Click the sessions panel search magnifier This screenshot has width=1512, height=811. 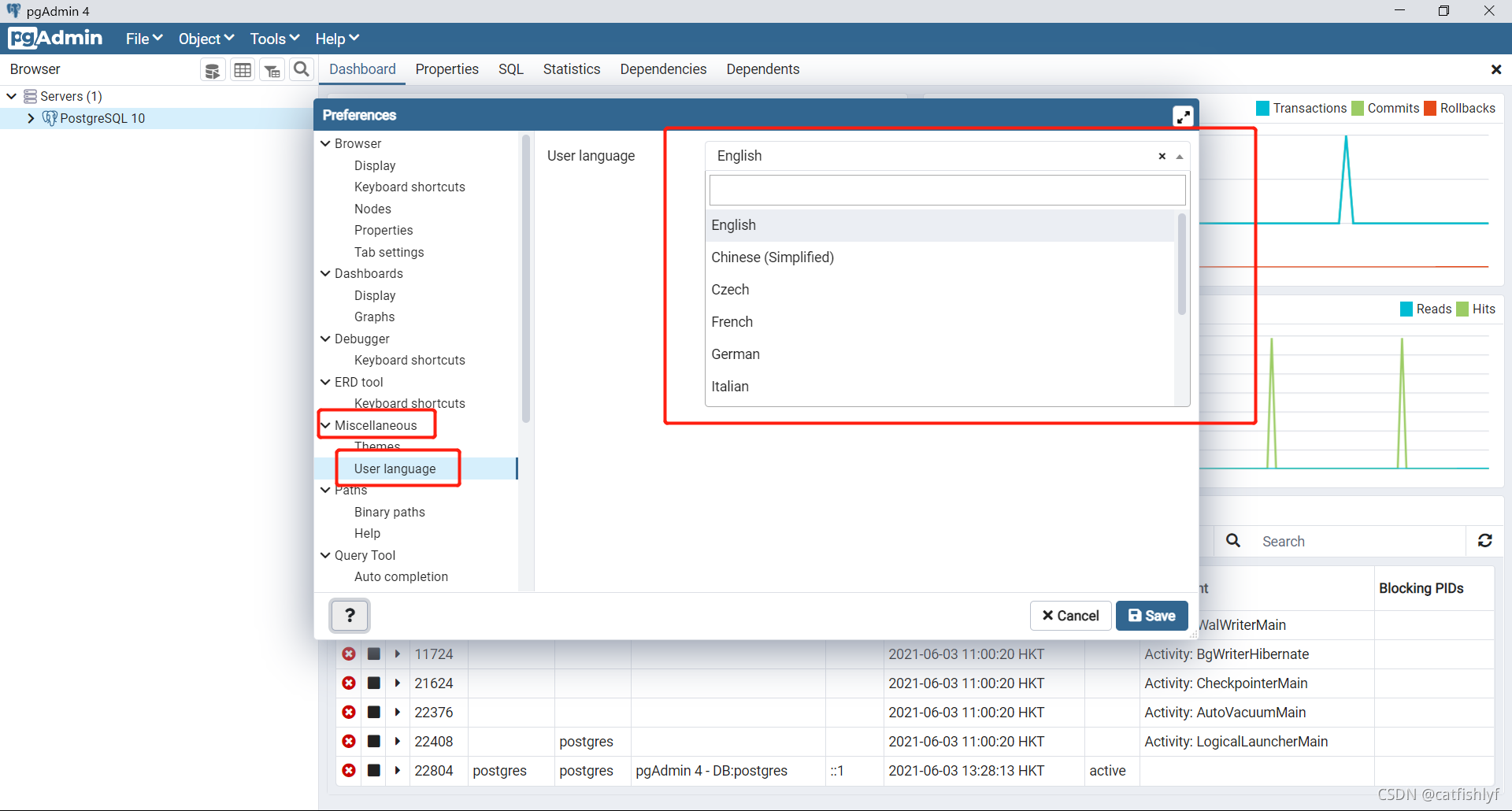click(x=1233, y=541)
